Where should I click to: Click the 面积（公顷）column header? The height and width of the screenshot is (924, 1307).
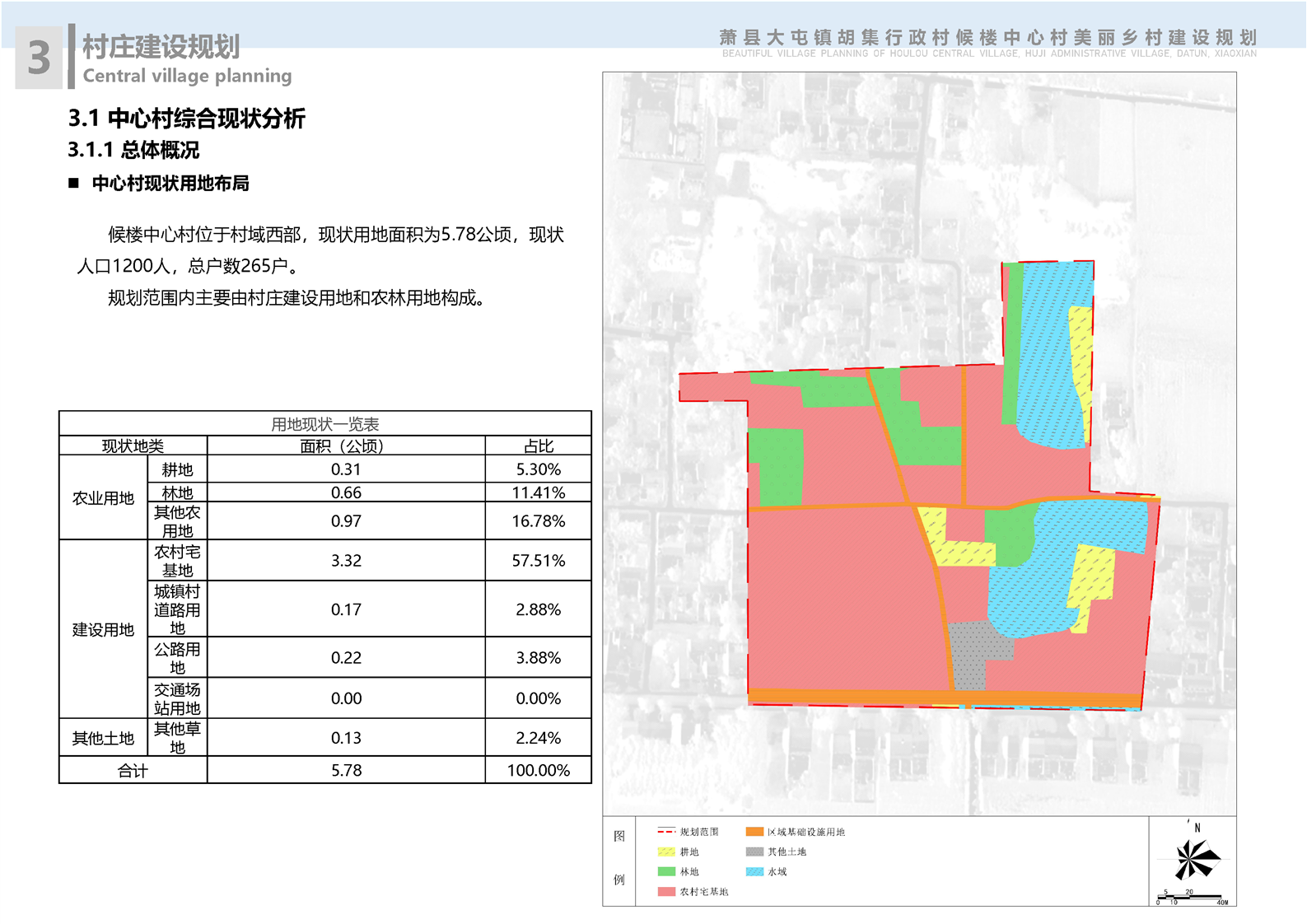[x=345, y=446]
